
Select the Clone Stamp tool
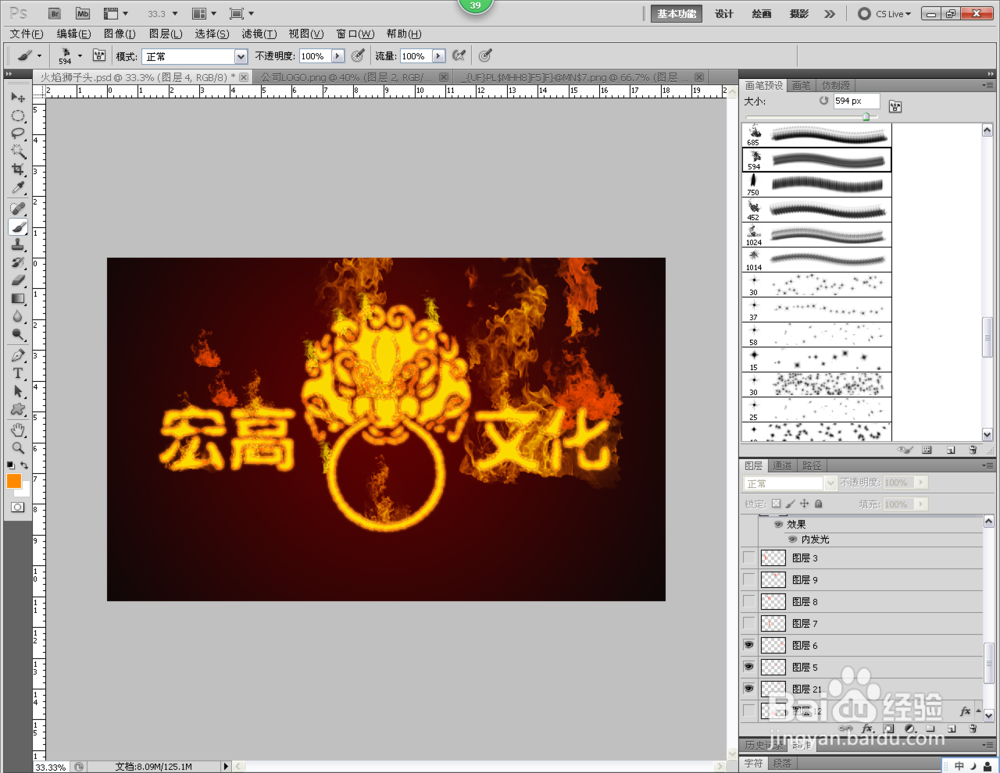point(17,245)
